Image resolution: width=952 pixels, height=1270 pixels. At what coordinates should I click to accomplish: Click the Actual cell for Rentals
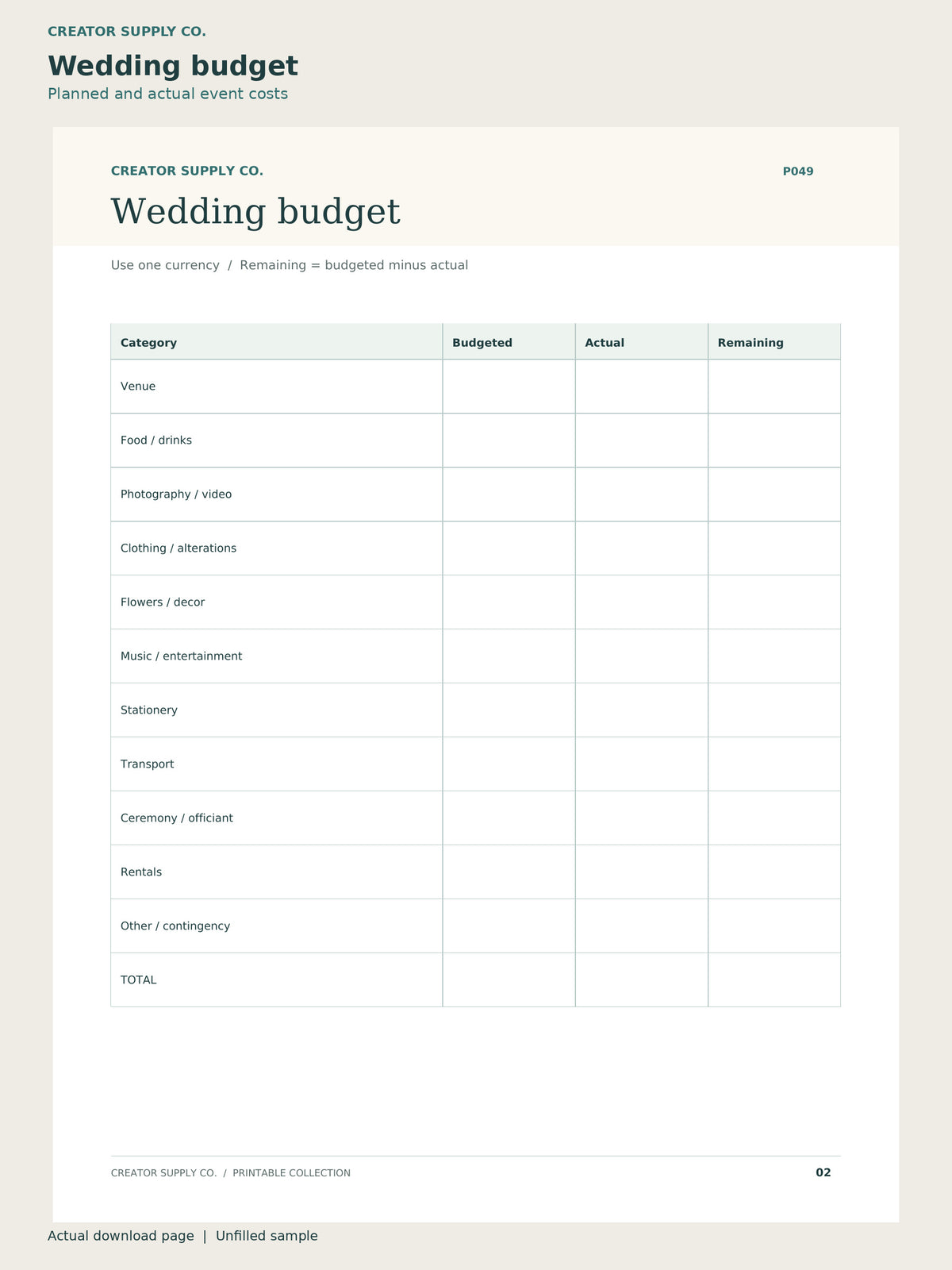pos(642,872)
